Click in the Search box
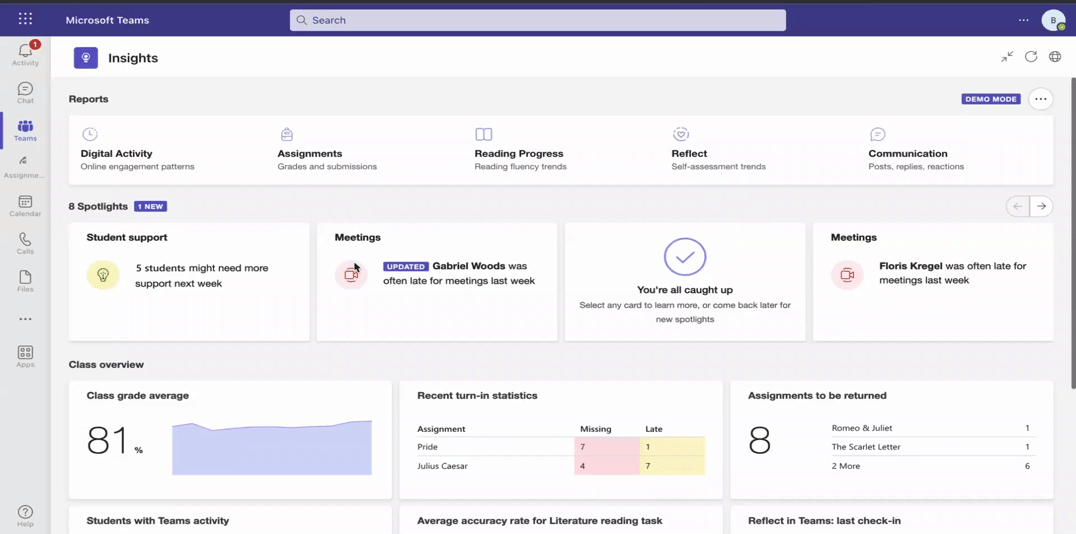The height and width of the screenshot is (534, 1076). point(538,20)
